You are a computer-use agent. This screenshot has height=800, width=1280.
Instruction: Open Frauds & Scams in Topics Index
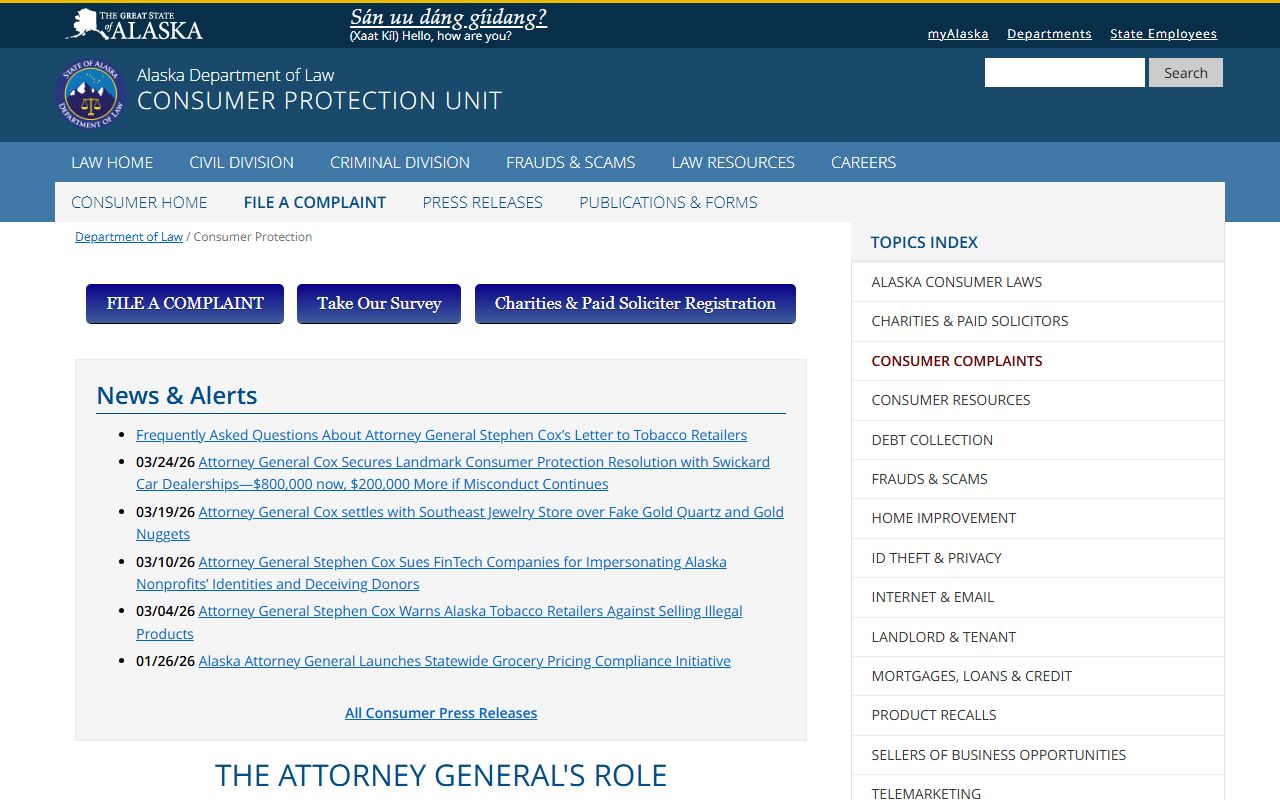[1038, 479]
